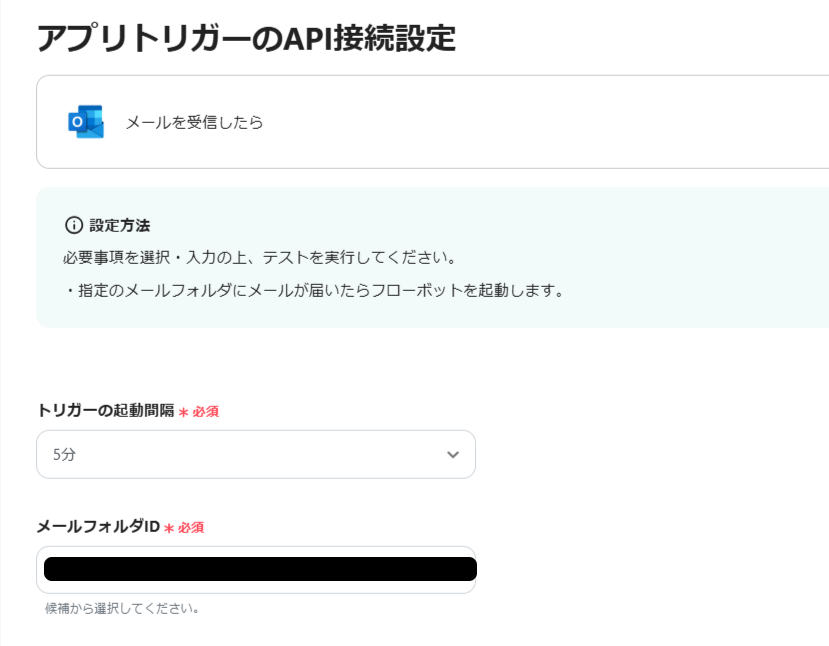Open the トリガーの起動間隔 dropdown
Viewport: 829px width, 646px height.
click(255, 454)
